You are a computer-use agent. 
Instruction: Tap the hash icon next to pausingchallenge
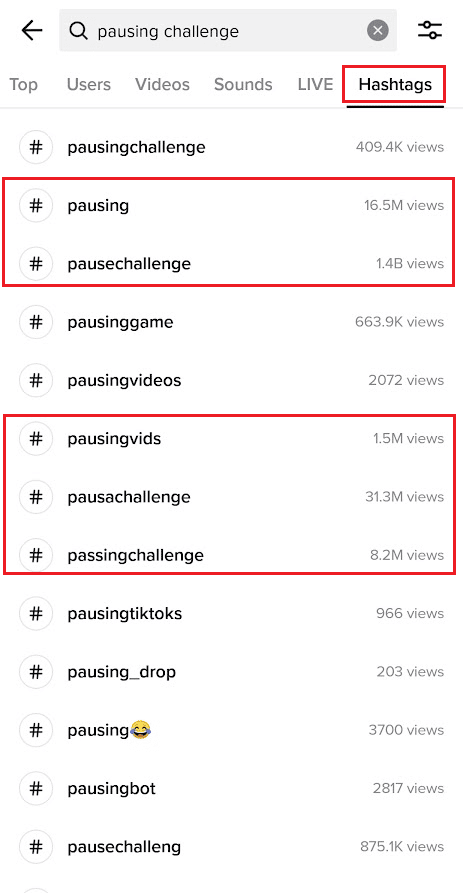(36, 148)
